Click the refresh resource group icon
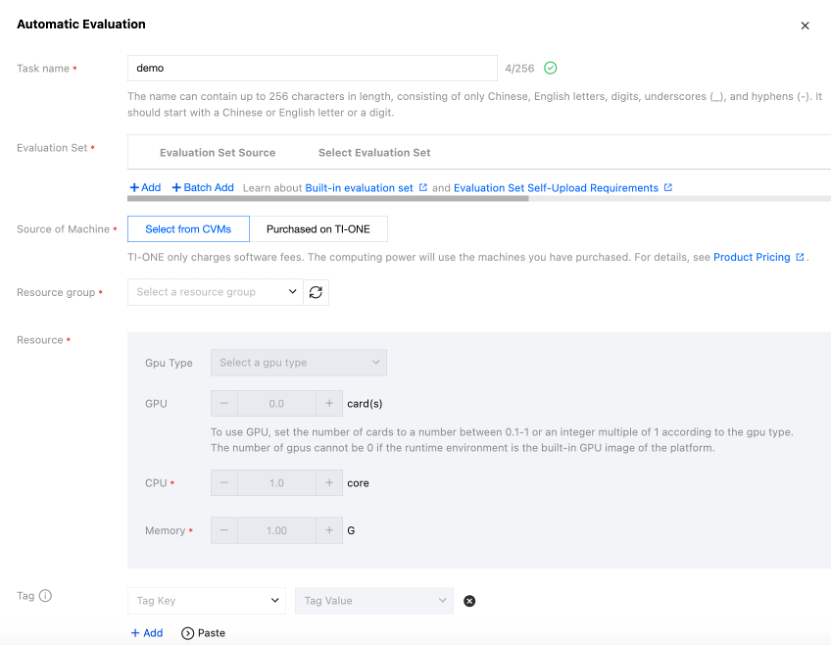 click(x=316, y=292)
